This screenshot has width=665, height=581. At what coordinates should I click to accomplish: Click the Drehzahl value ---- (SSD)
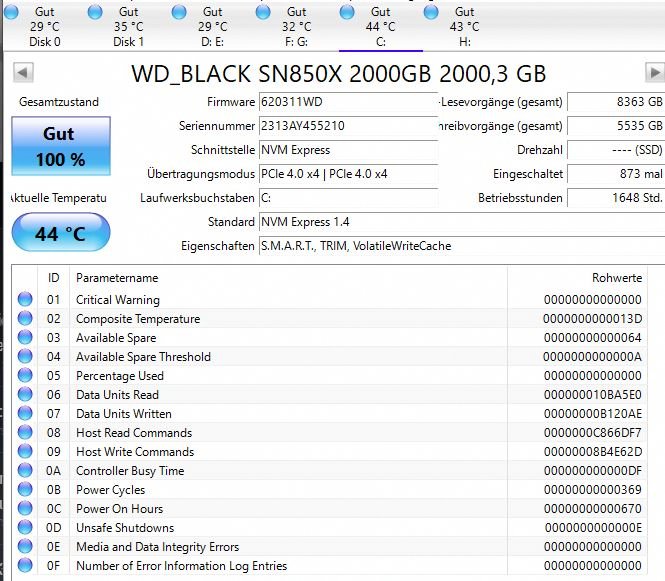[x=616, y=150]
